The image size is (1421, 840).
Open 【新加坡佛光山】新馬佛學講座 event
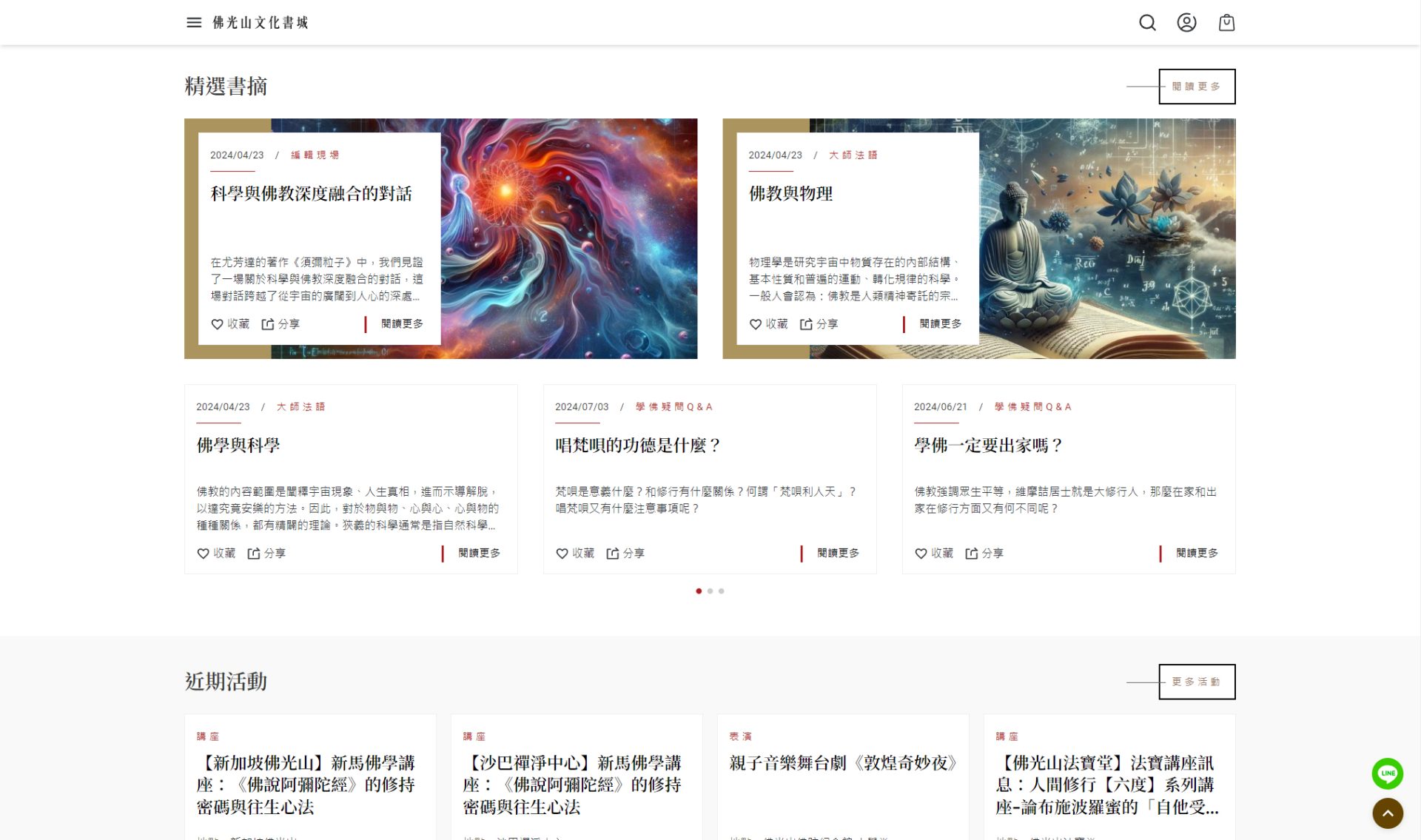tap(306, 784)
